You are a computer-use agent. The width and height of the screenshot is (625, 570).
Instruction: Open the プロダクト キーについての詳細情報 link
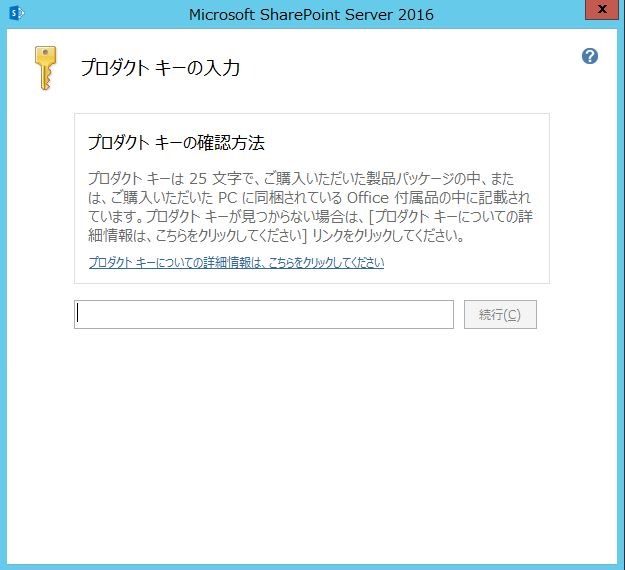[236, 263]
